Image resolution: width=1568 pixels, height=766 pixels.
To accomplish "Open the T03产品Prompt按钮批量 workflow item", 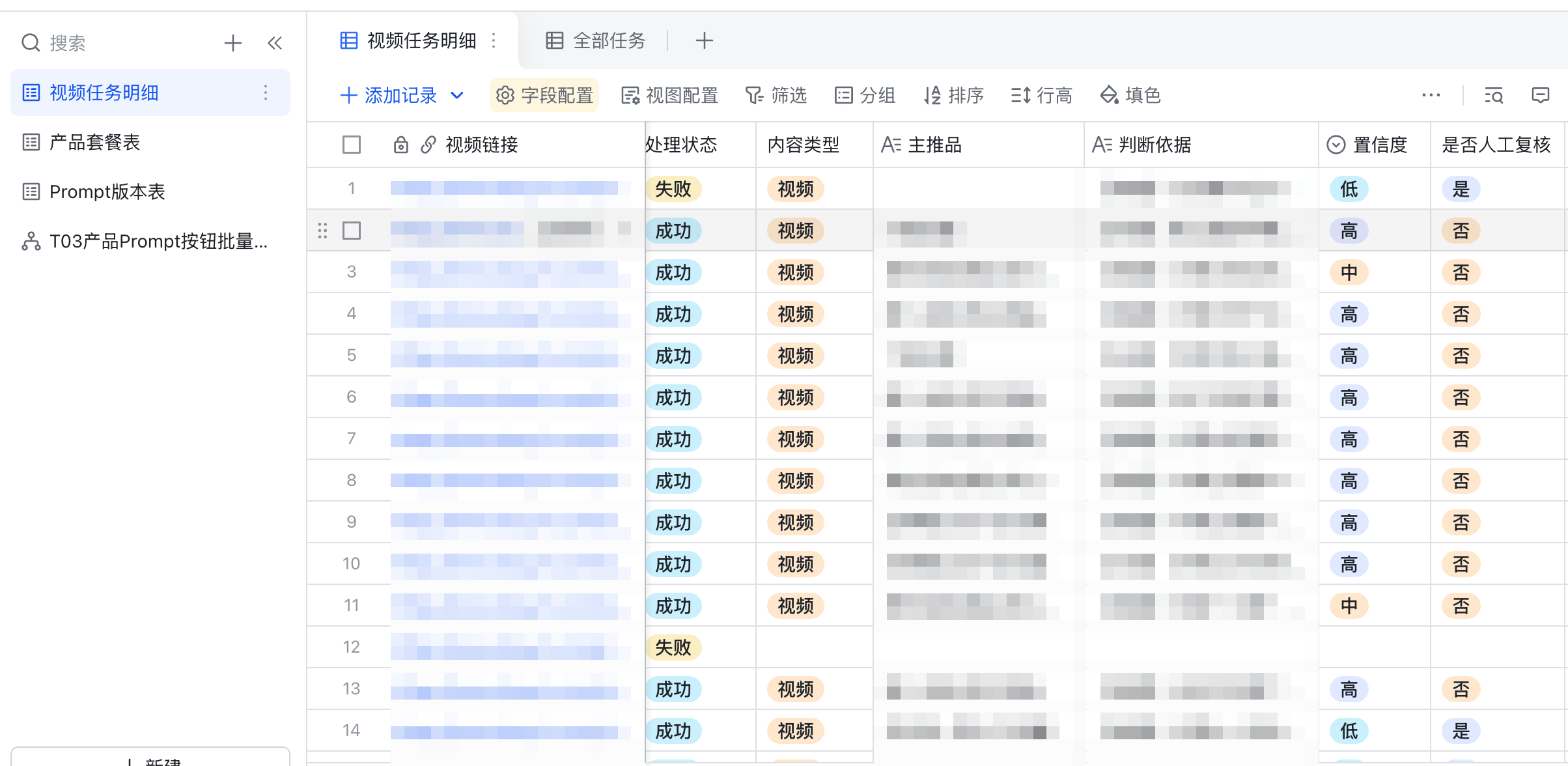I will coord(150,241).
